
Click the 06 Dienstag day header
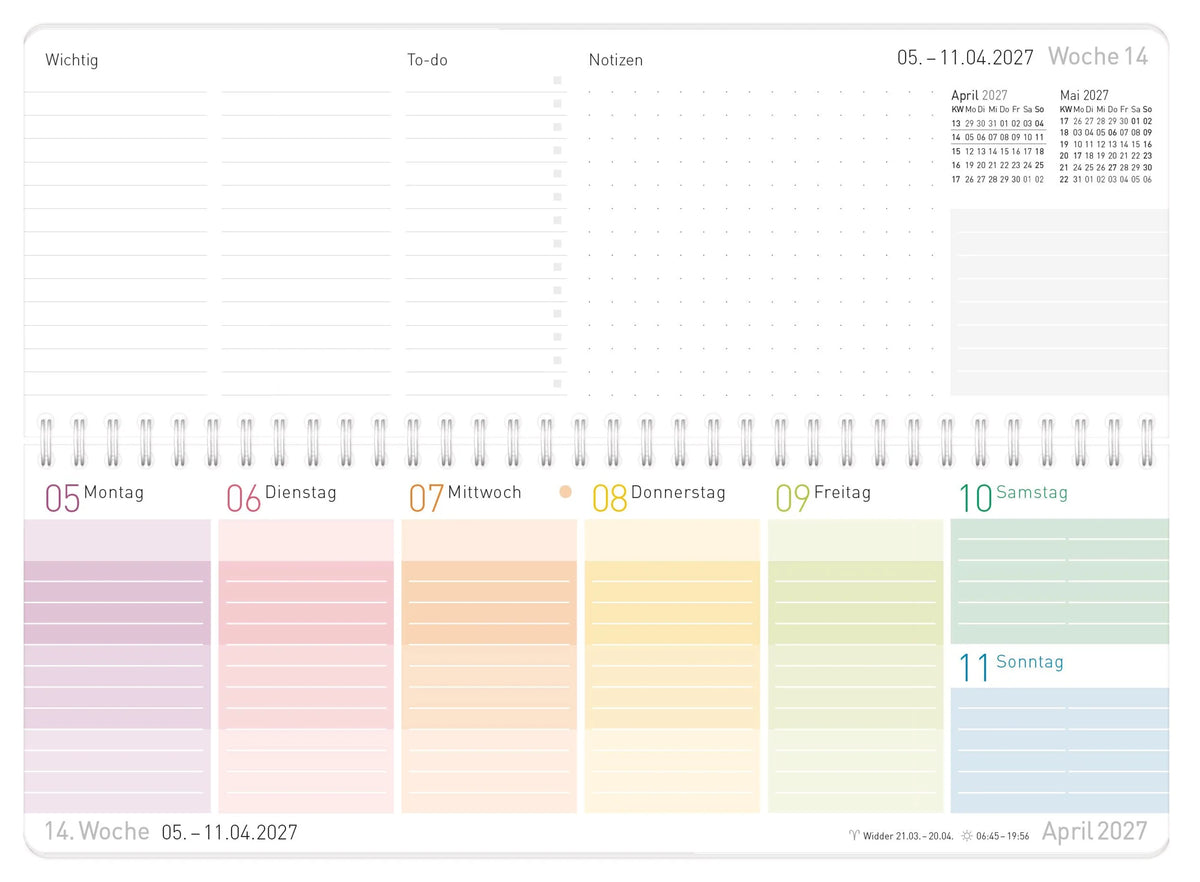point(281,497)
